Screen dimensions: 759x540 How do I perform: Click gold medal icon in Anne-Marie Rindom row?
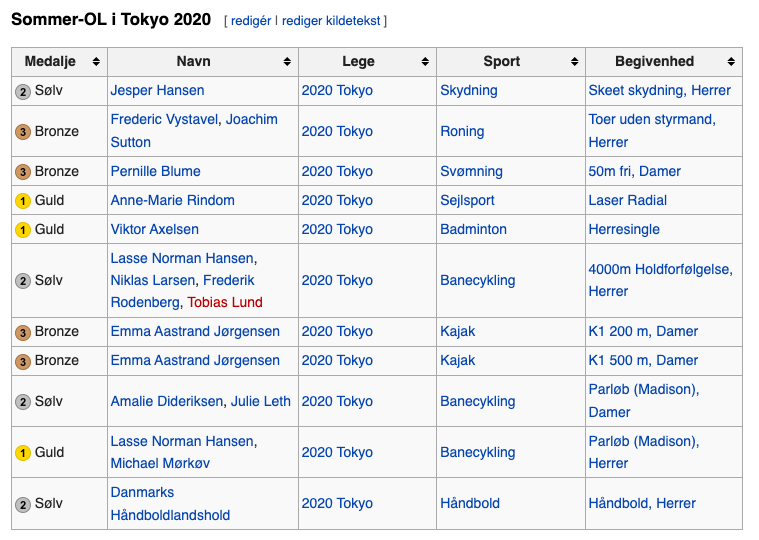[x=23, y=201]
